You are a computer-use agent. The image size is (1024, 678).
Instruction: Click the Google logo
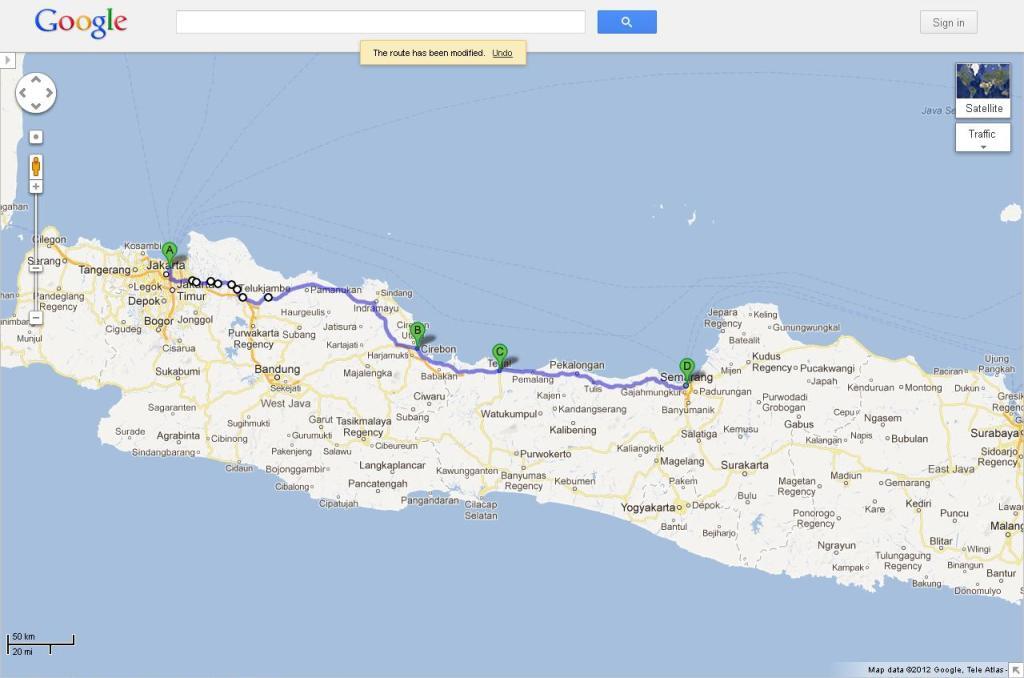coord(81,22)
